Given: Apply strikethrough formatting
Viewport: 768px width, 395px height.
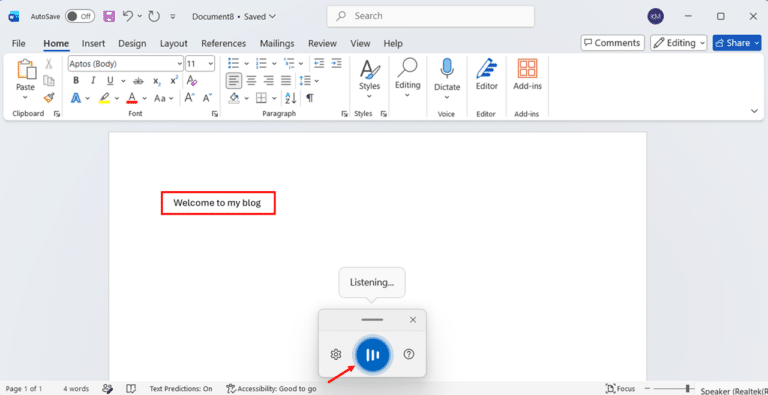Looking at the screenshot, I should point(139,81).
